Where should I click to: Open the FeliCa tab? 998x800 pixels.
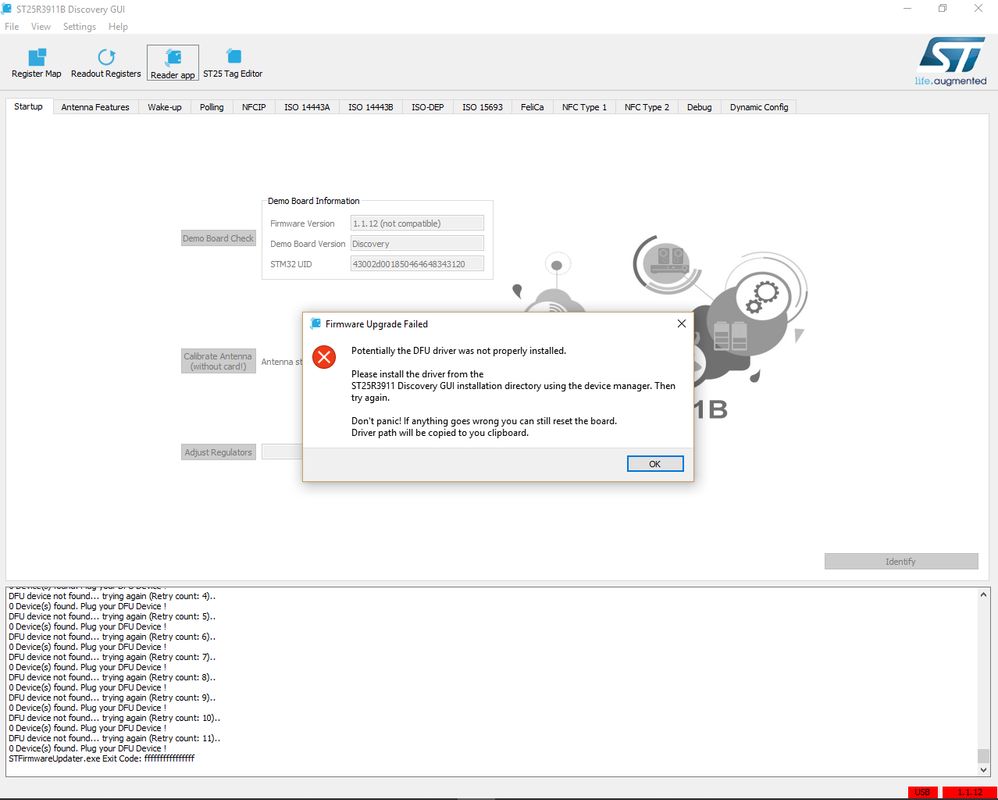(x=532, y=107)
